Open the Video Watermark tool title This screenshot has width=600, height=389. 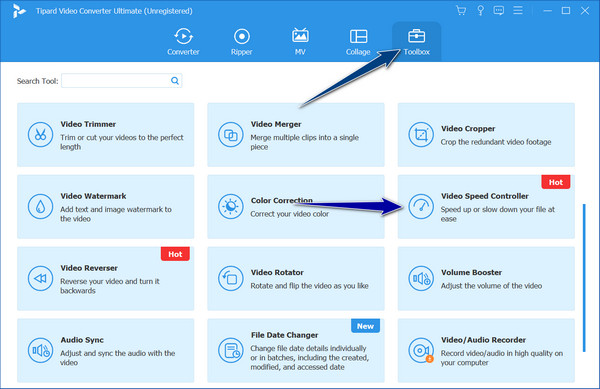[x=93, y=196]
